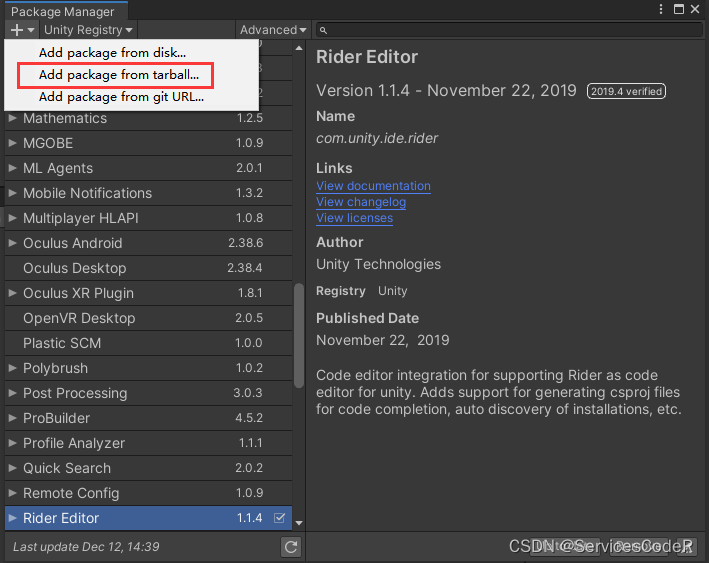Expand the MGOBE package versions
The height and width of the screenshot is (563, 709).
13,143
